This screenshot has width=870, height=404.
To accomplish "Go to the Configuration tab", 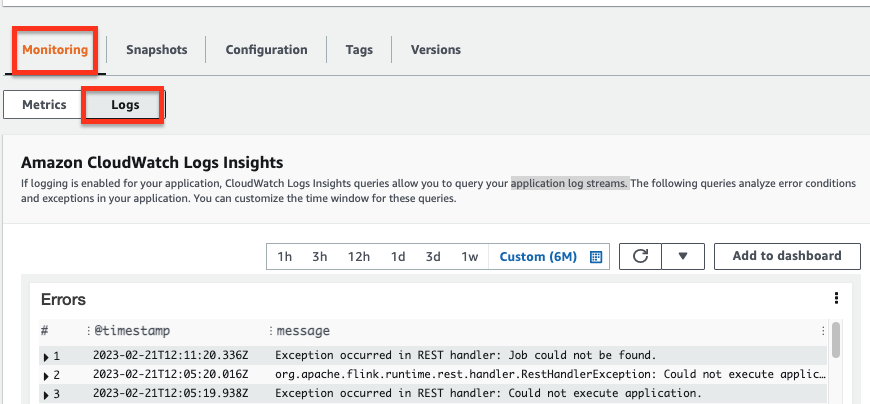I will pos(266,50).
